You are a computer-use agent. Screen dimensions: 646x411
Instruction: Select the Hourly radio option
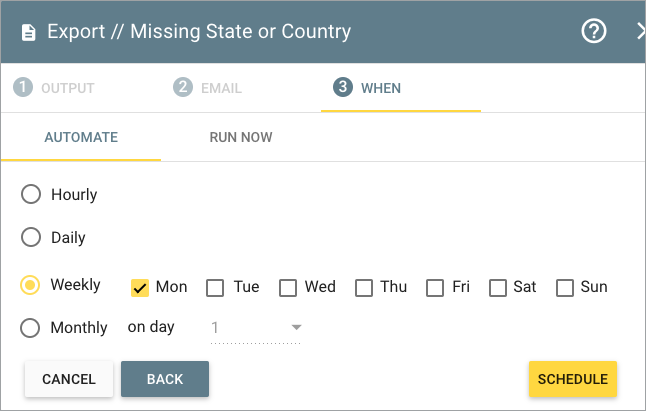31,194
